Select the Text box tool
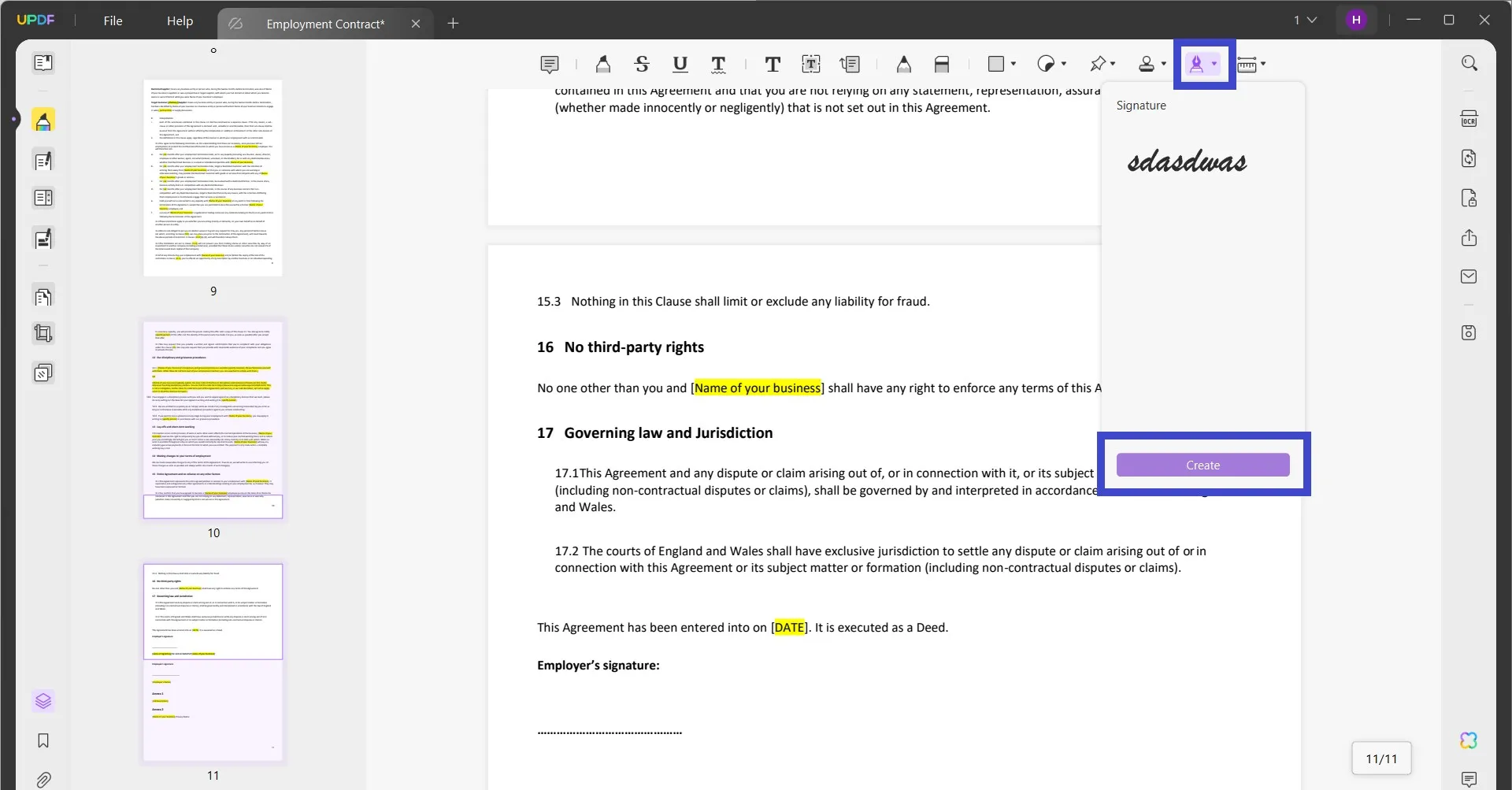The width and height of the screenshot is (1512, 790). [811, 64]
